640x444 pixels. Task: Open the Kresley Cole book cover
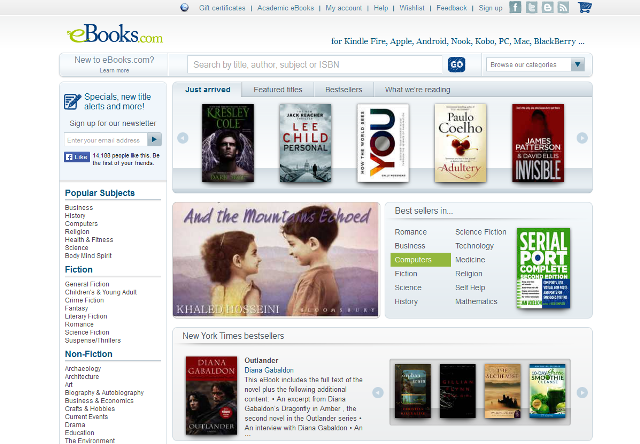228,143
